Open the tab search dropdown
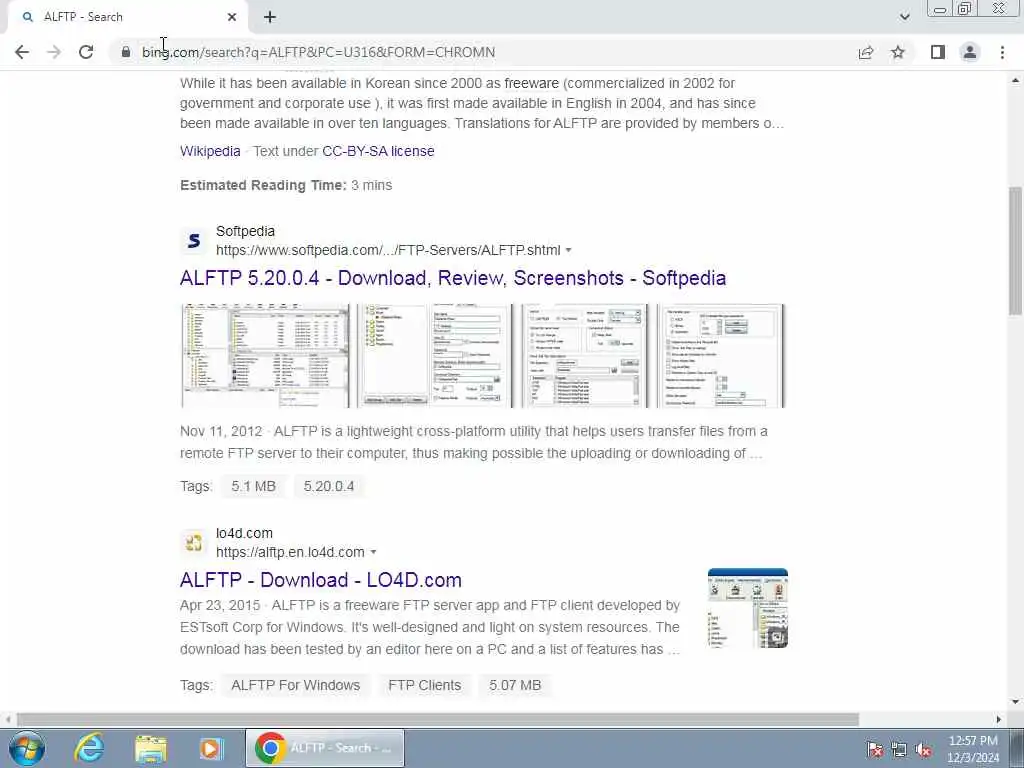 [x=904, y=17]
